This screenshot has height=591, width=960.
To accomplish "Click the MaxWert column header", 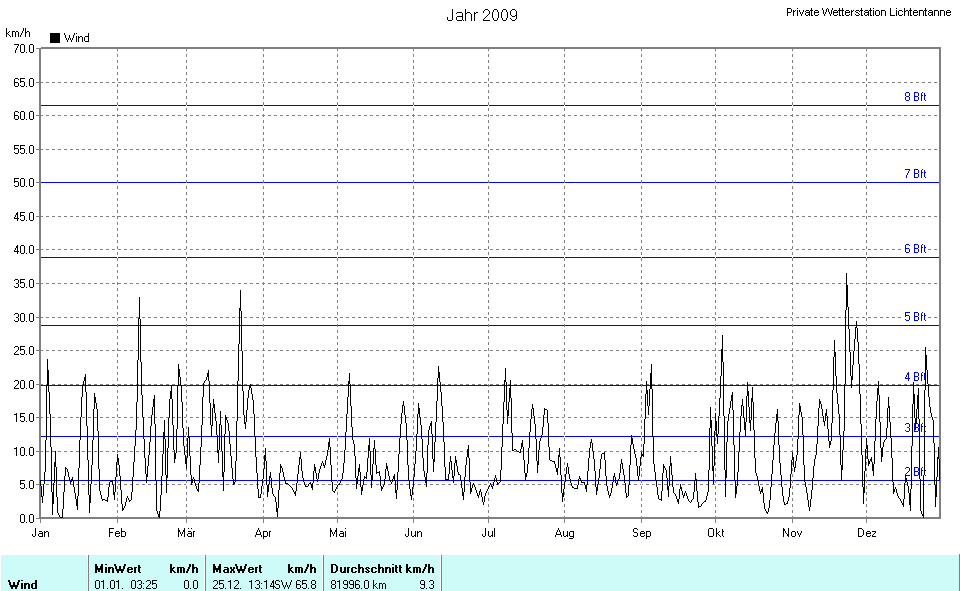I will tap(236, 568).
